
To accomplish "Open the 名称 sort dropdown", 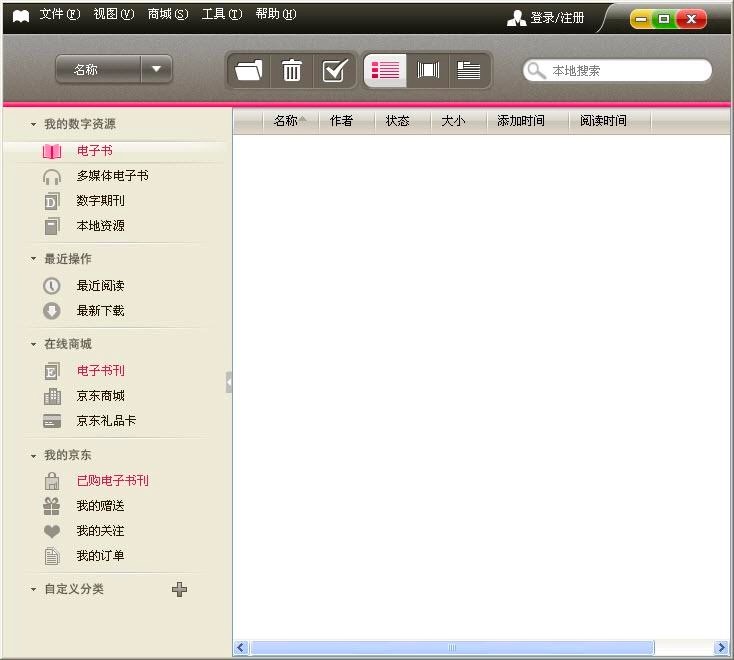I will (156, 69).
